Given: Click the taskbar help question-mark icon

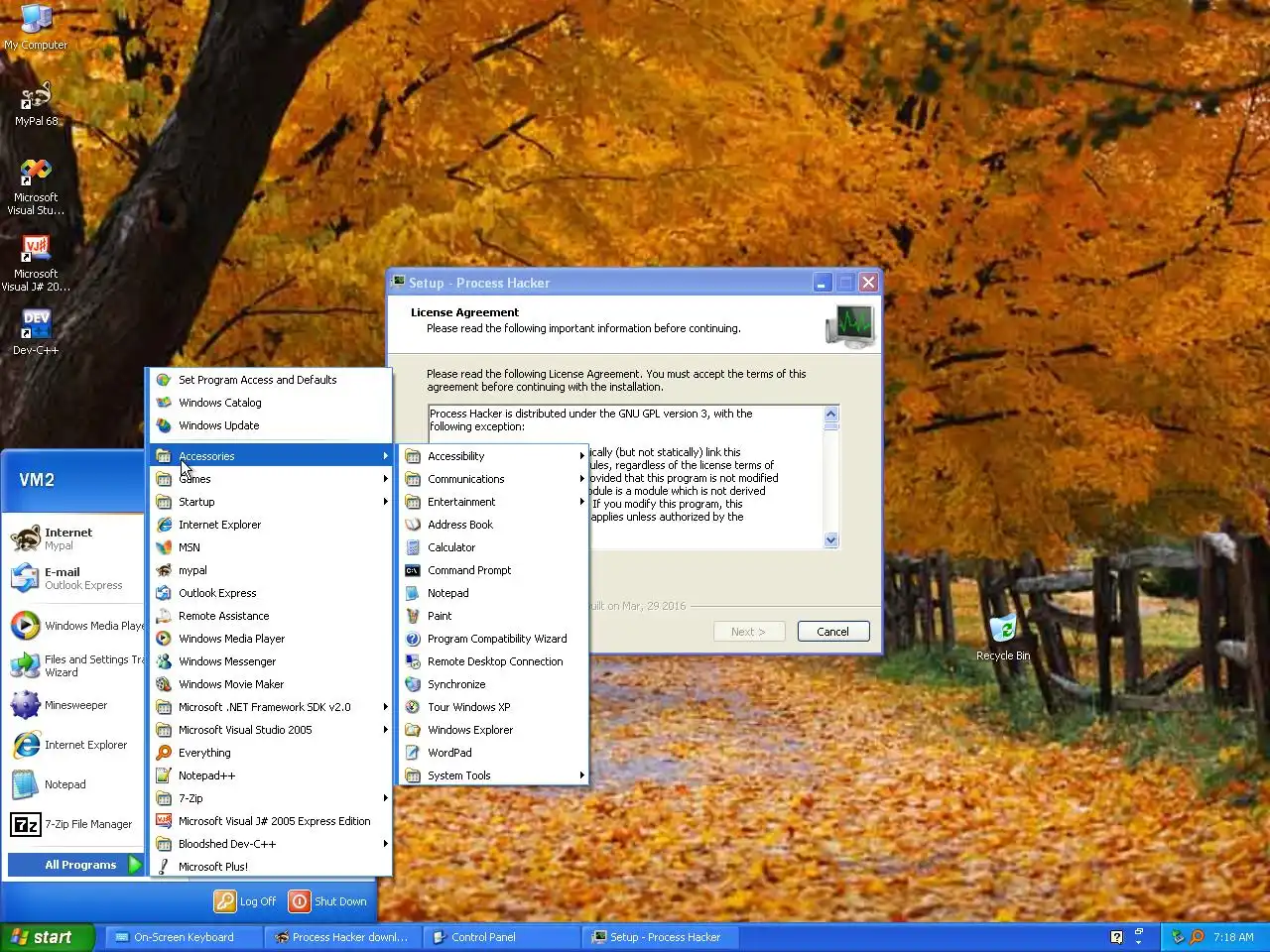Looking at the screenshot, I should pos(1116,937).
